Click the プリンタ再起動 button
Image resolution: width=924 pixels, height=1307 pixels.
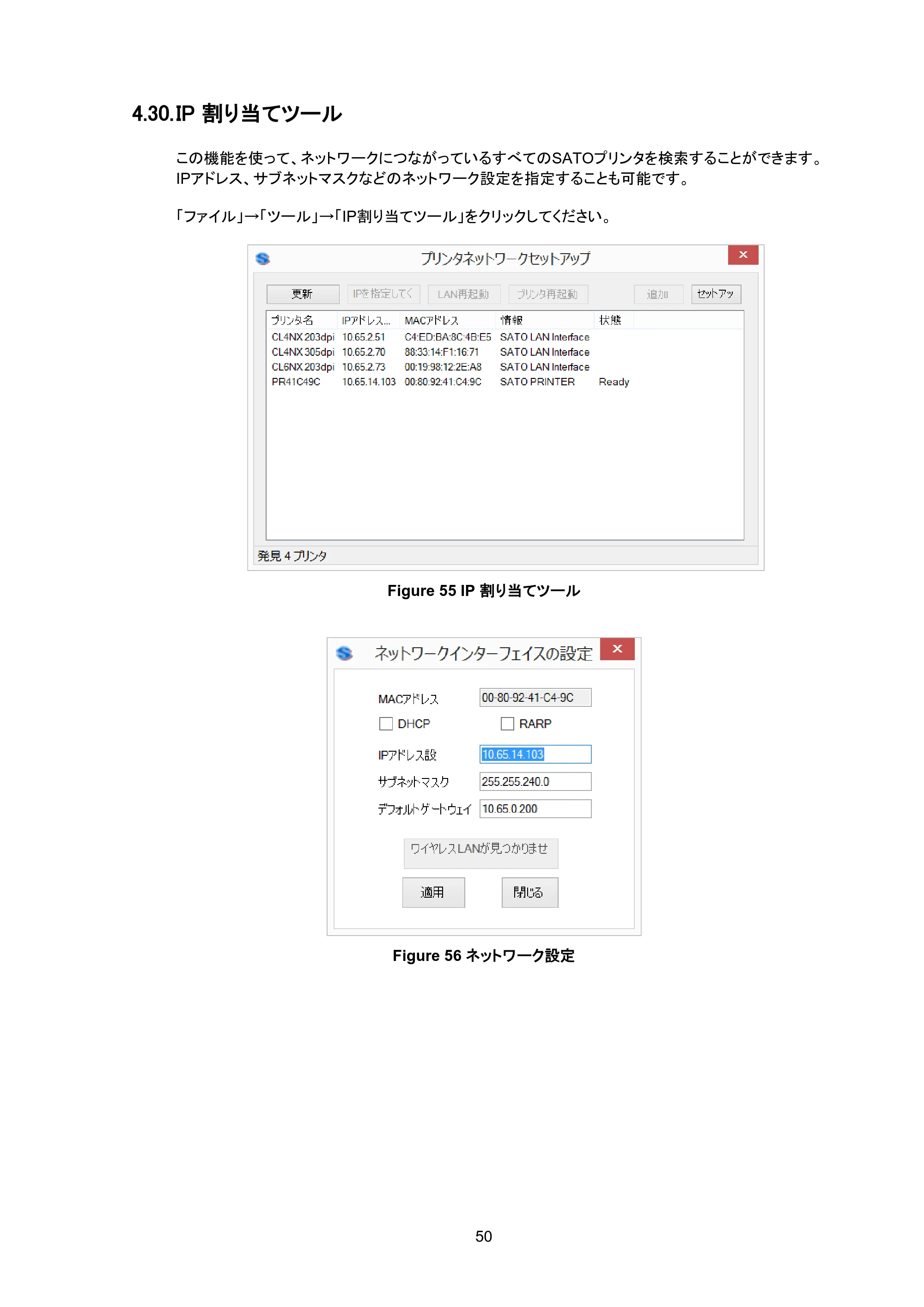(547, 294)
